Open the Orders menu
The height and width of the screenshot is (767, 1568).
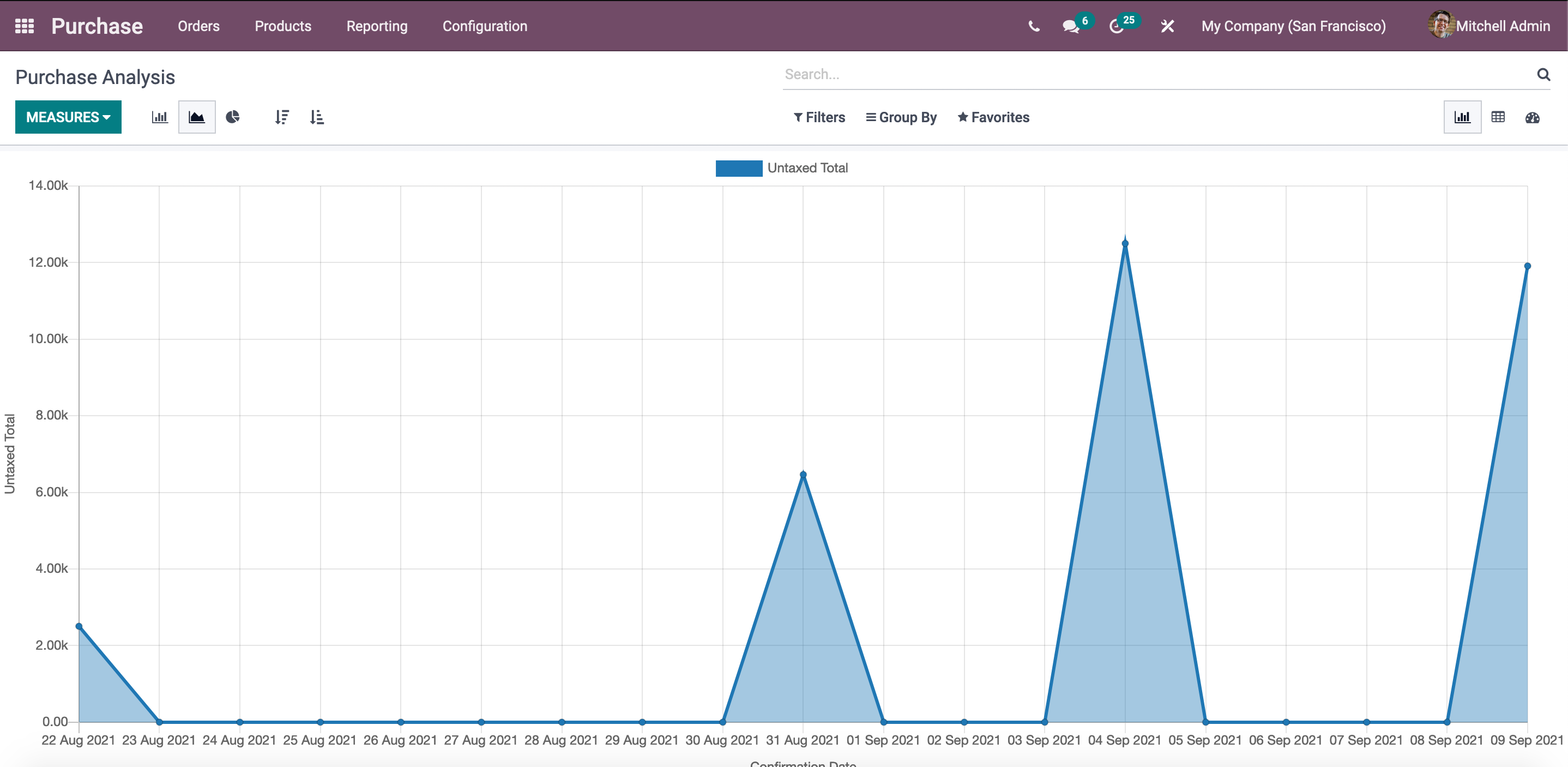(x=198, y=26)
